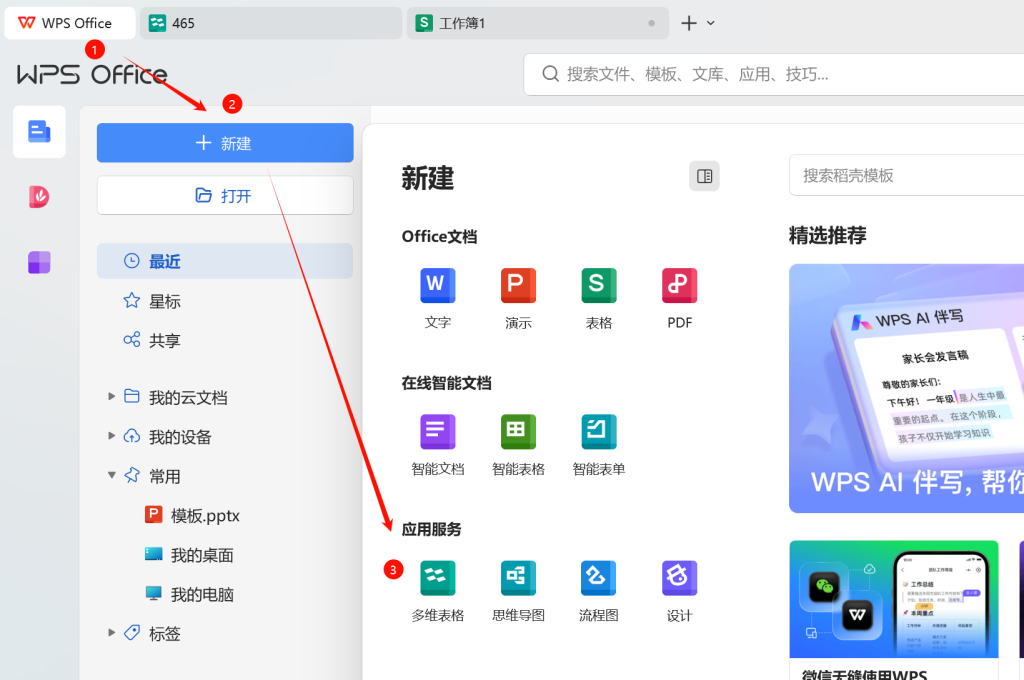The width and height of the screenshot is (1024, 680).
Task: Create a new 文字 Word document
Action: pos(438,298)
